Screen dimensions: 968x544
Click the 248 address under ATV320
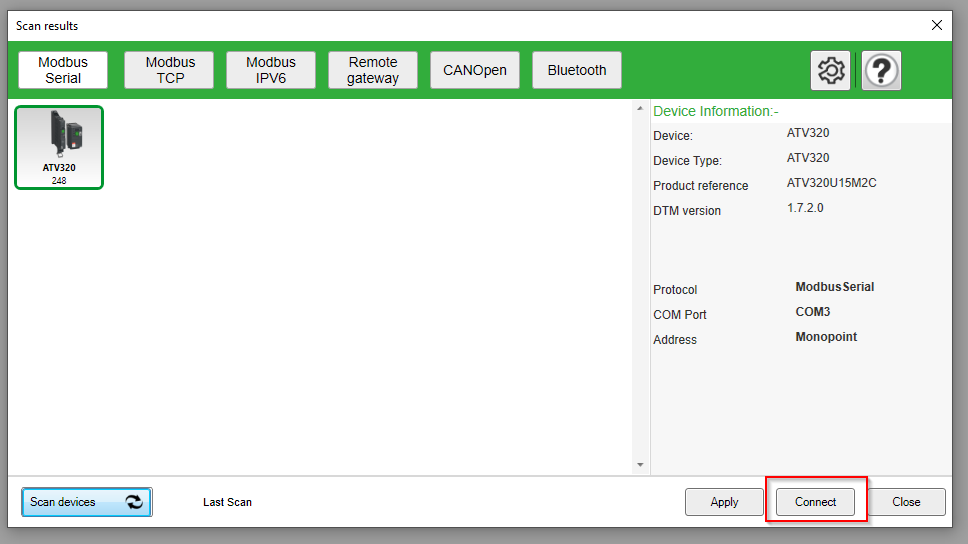[x=59, y=181]
